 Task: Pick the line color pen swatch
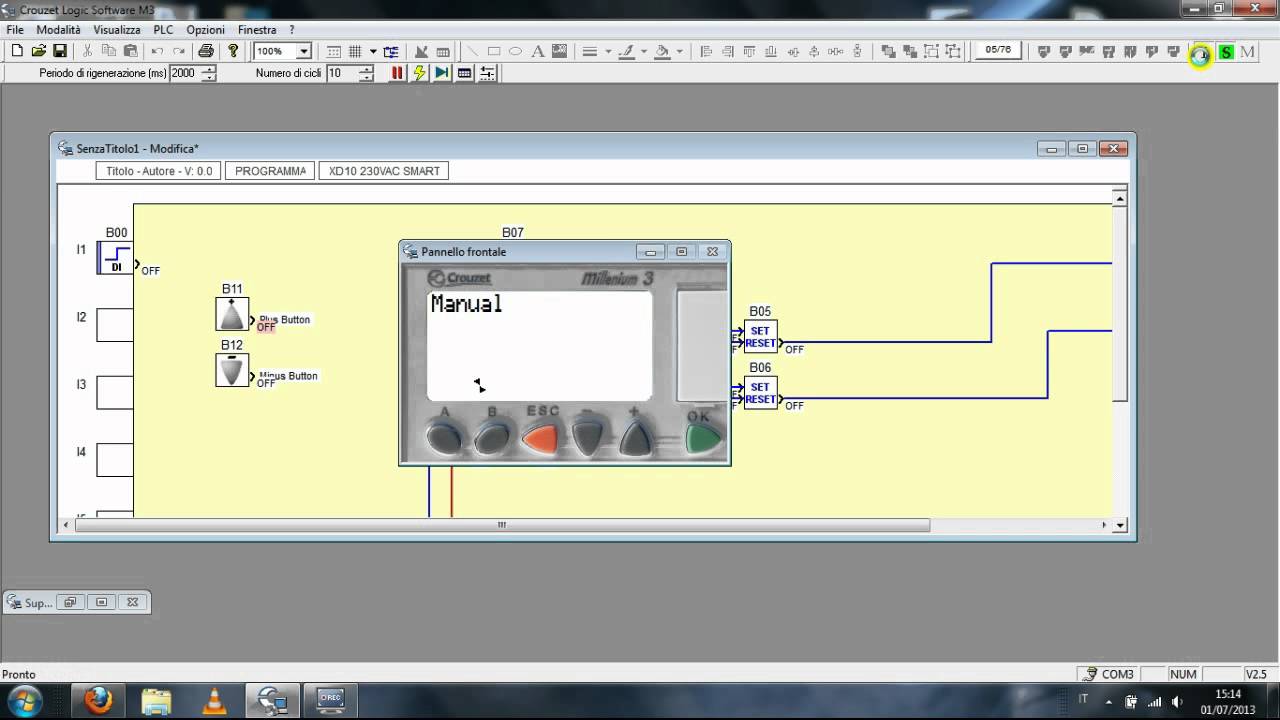(x=626, y=51)
